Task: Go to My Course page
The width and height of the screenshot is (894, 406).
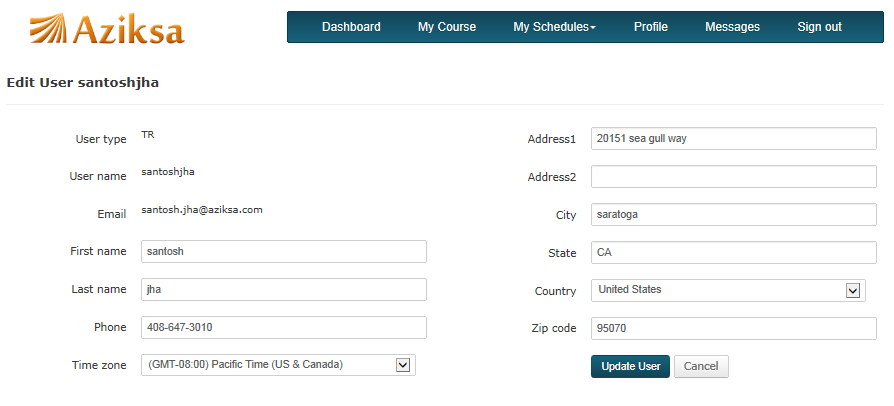Action: 447,27
